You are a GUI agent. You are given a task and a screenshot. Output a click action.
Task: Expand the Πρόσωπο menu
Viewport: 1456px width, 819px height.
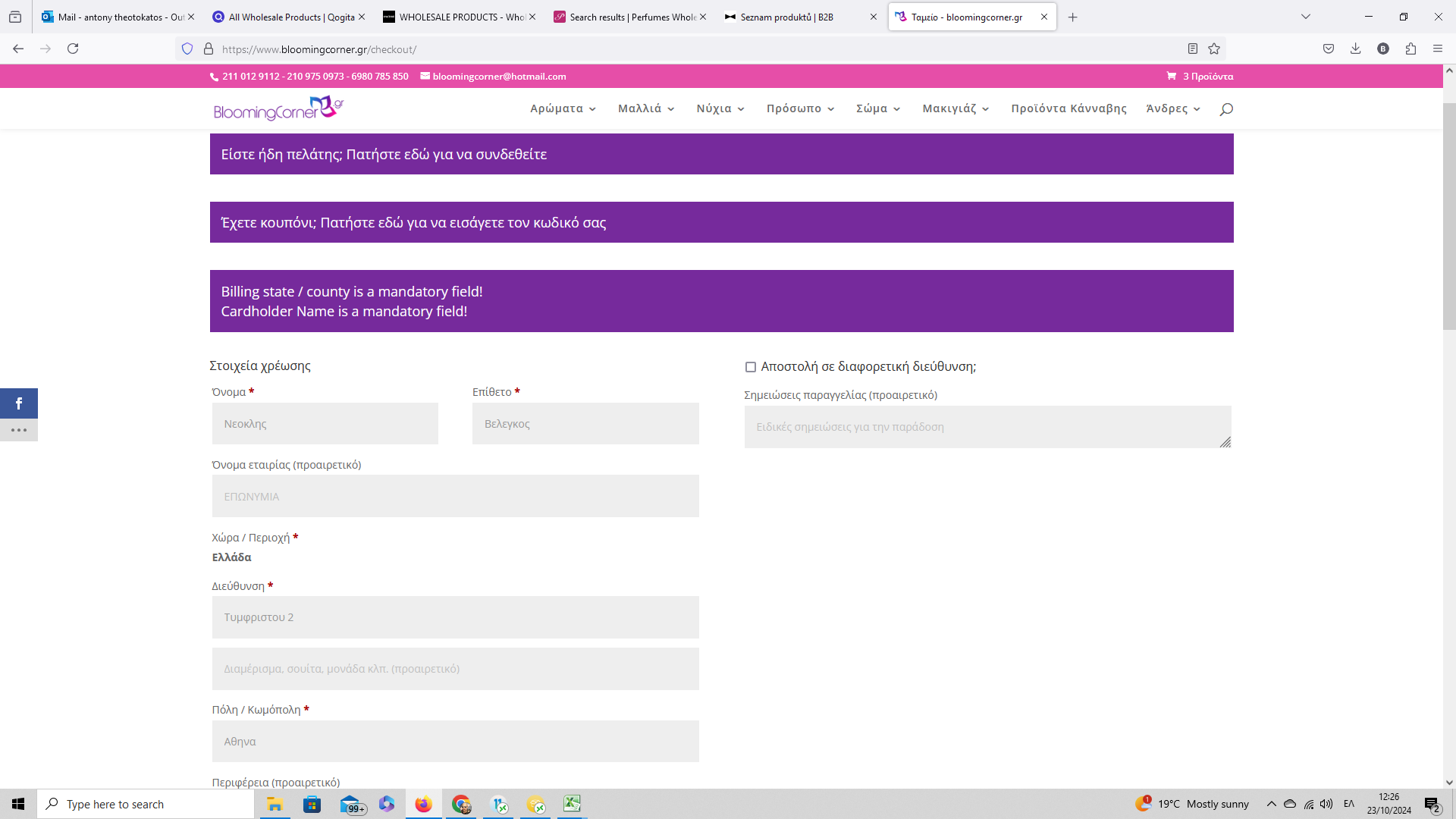click(x=800, y=108)
